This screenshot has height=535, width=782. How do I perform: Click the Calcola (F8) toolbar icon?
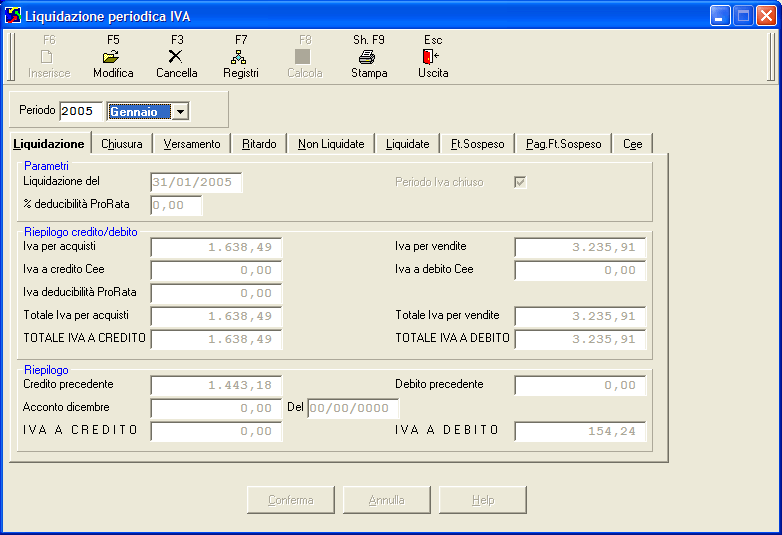click(x=303, y=57)
